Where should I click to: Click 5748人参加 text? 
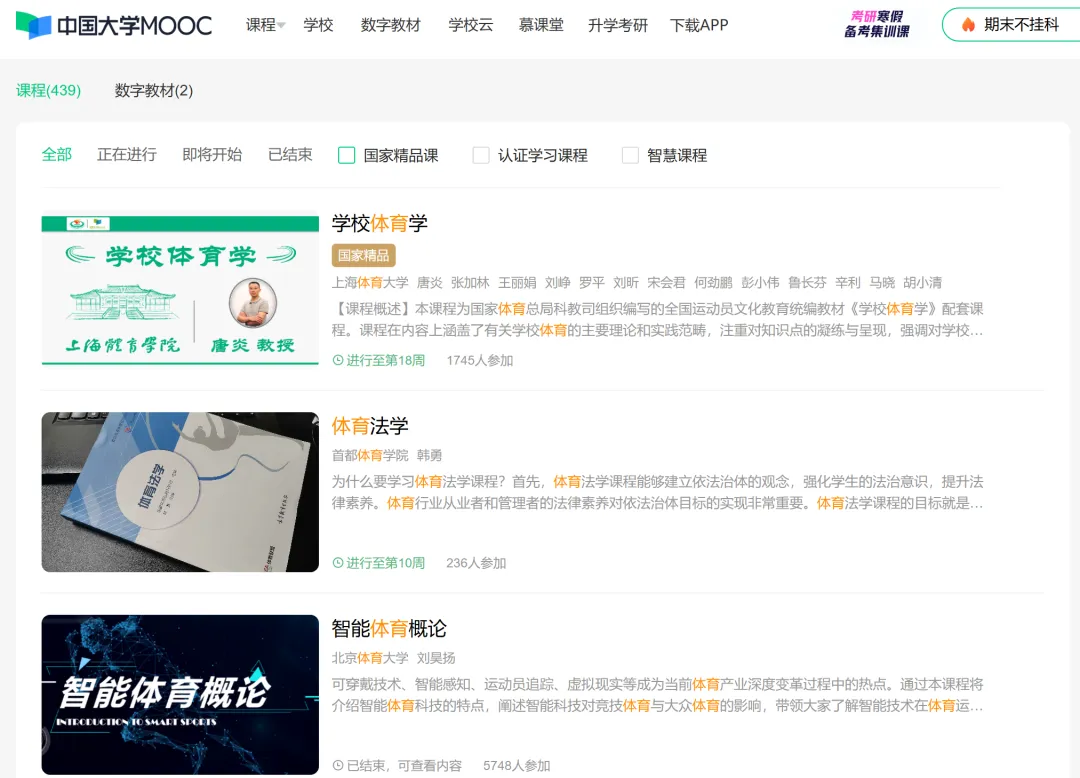tap(517, 766)
